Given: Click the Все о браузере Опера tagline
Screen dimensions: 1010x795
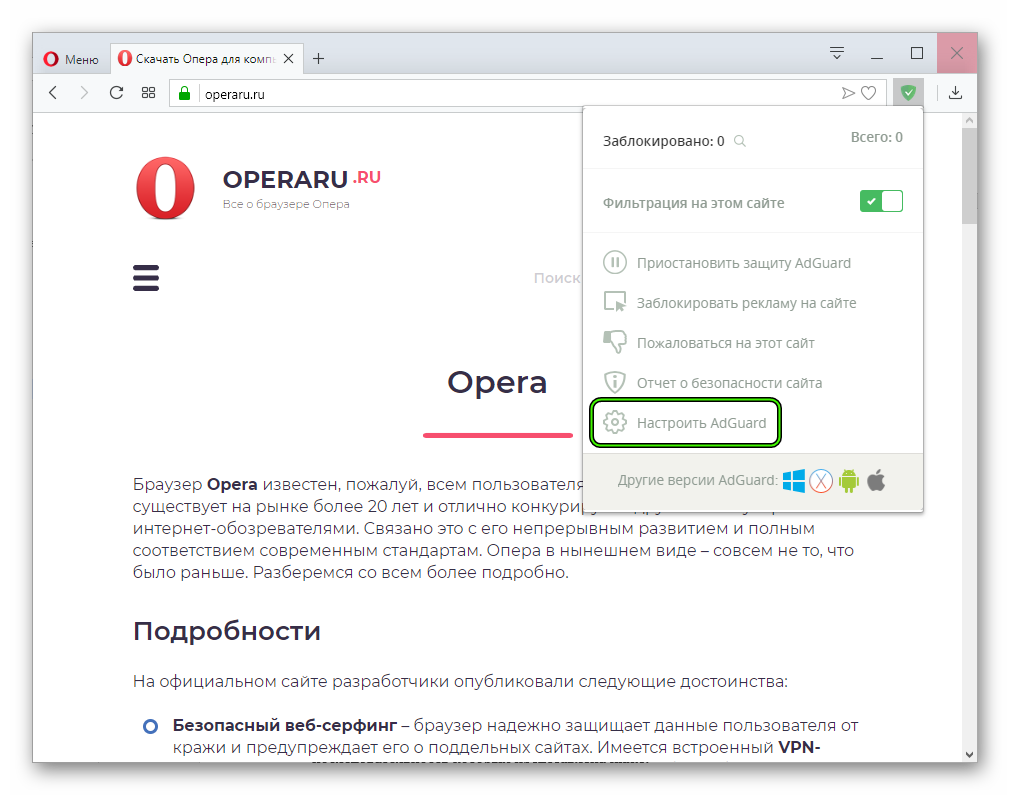Looking at the screenshot, I should click(286, 204).
